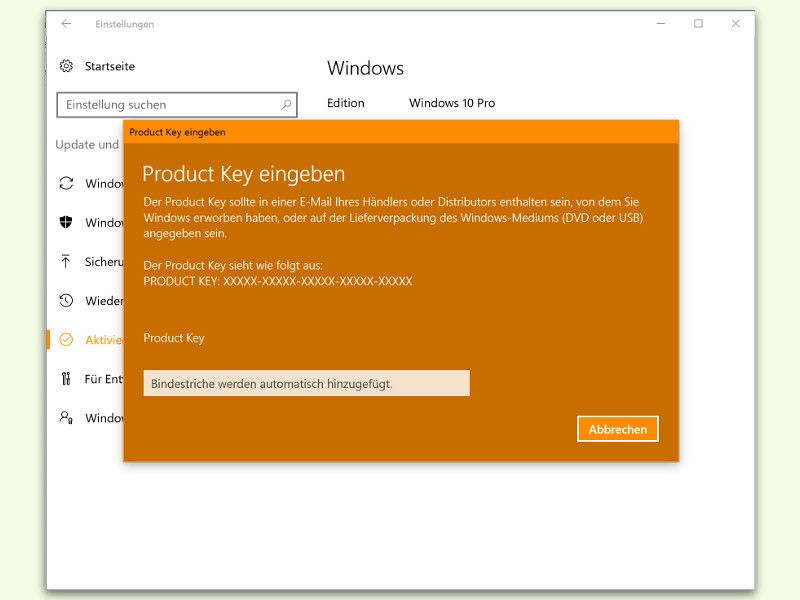This screenshot has height=600, width=800.
Task: Focus the Einstellung suchen search field
Action: (177, 105)
